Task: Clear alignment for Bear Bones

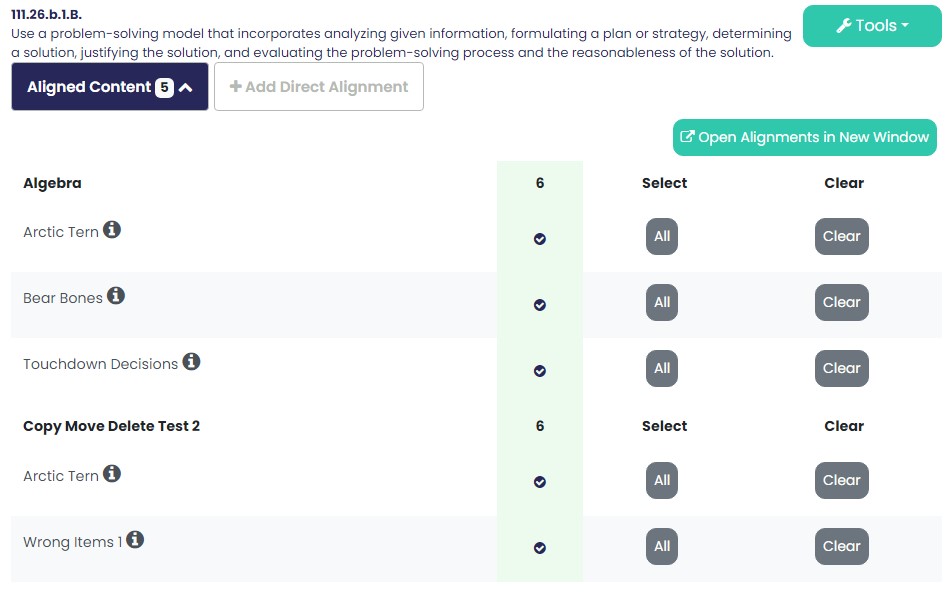Action: [842, 302]
